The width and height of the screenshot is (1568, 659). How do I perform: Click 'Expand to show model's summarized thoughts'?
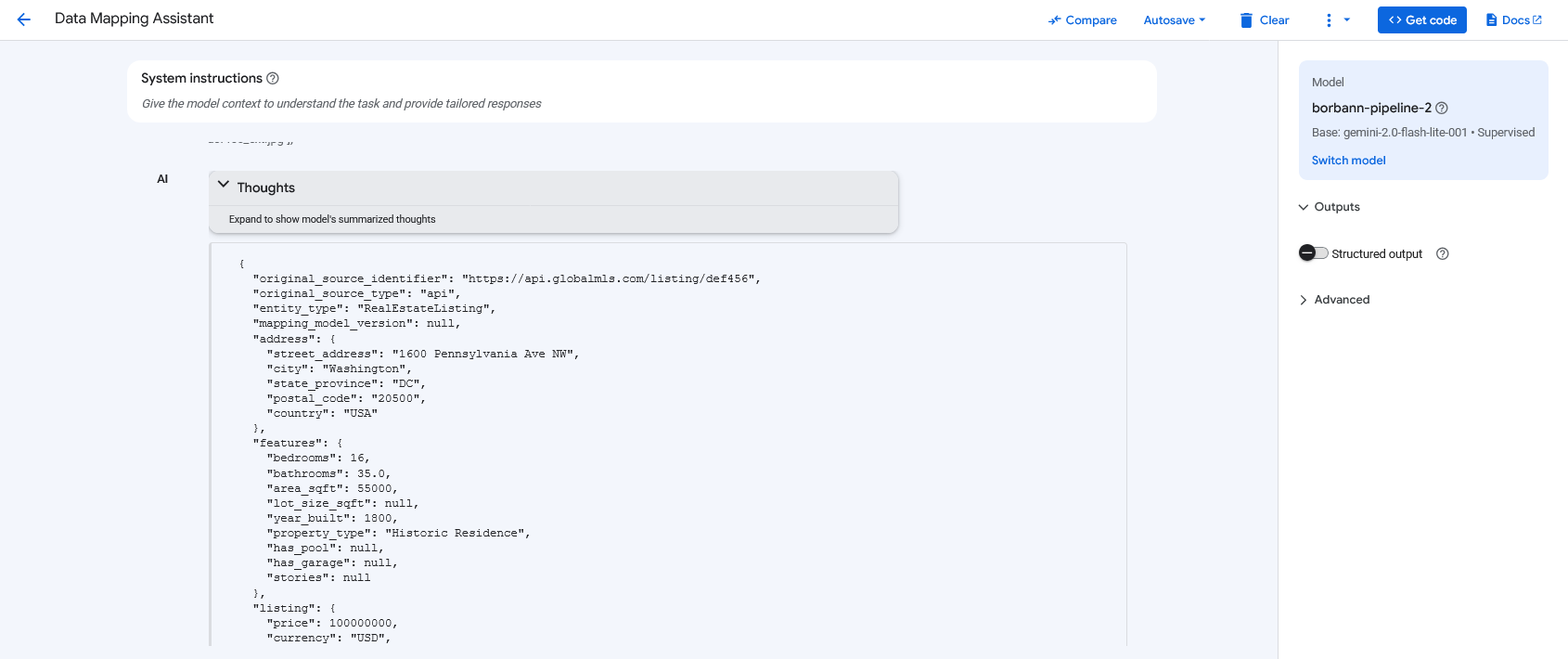332,220
